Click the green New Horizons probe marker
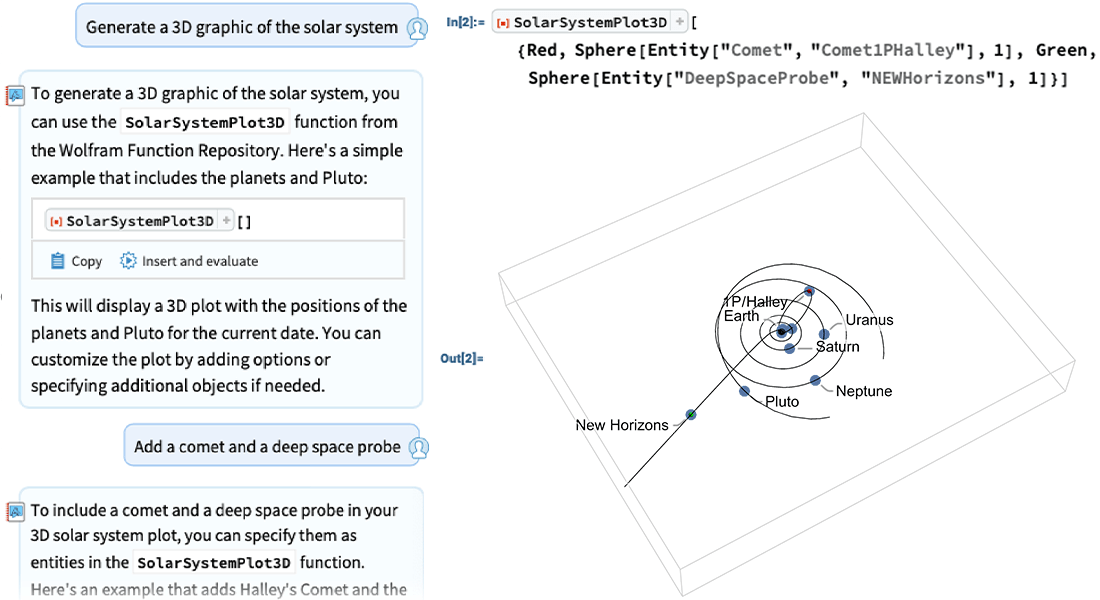This screenshot has width=1100, height=600. click(691, 414)
